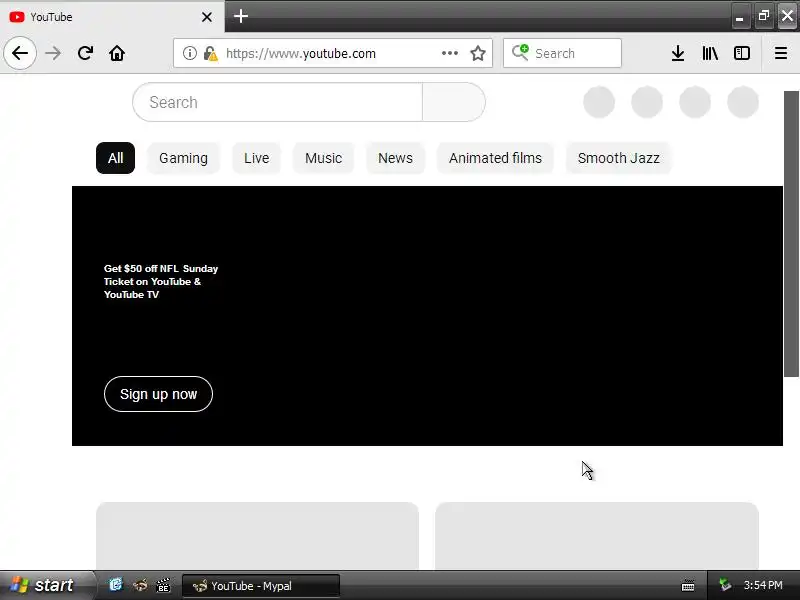Select the Animated films filter chip
The width and height of the screenshot is (800, 600).
(495, 158)
